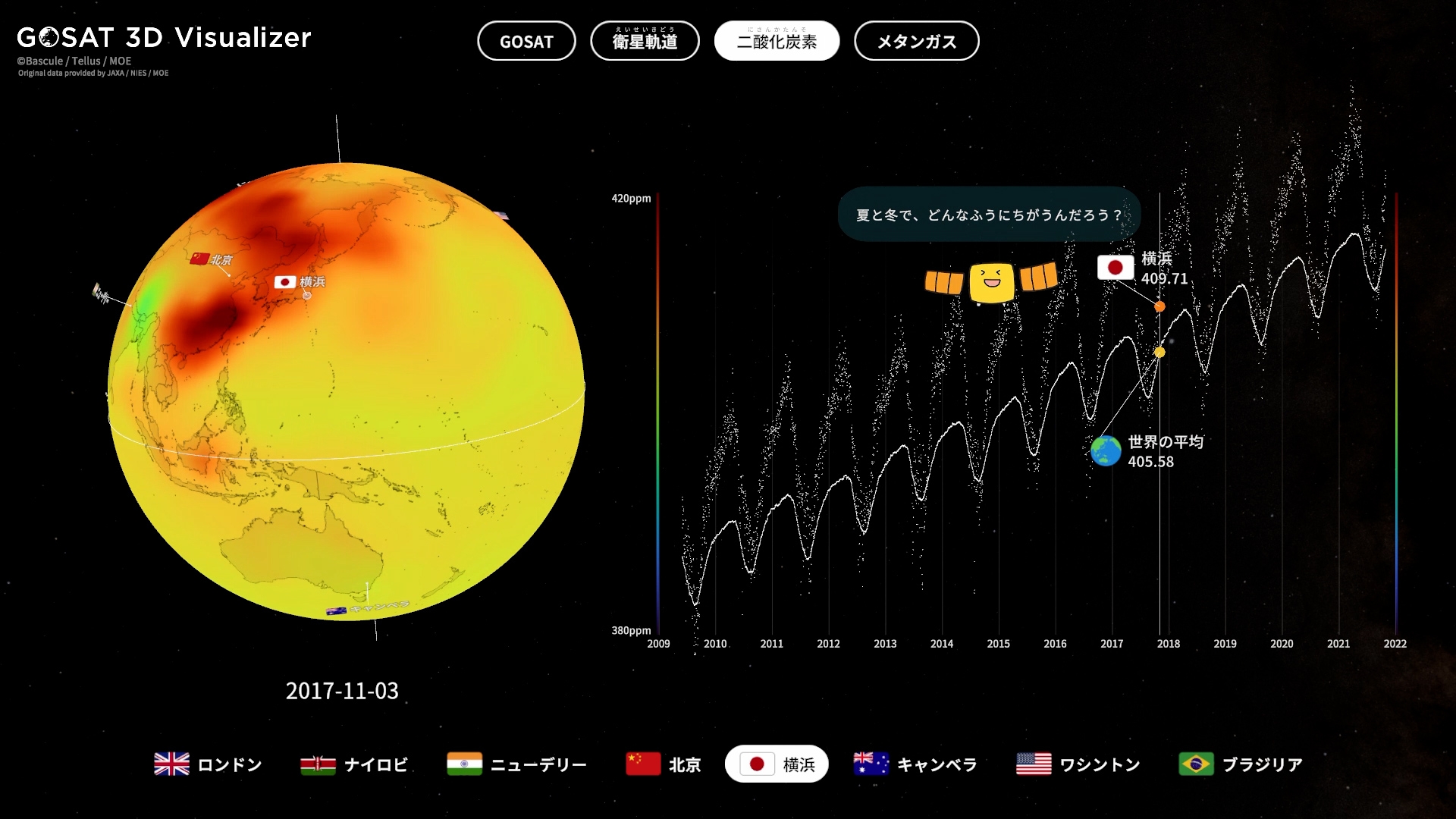
Task: Select London (ロンドン) city button
Action: tap(208, 764)
